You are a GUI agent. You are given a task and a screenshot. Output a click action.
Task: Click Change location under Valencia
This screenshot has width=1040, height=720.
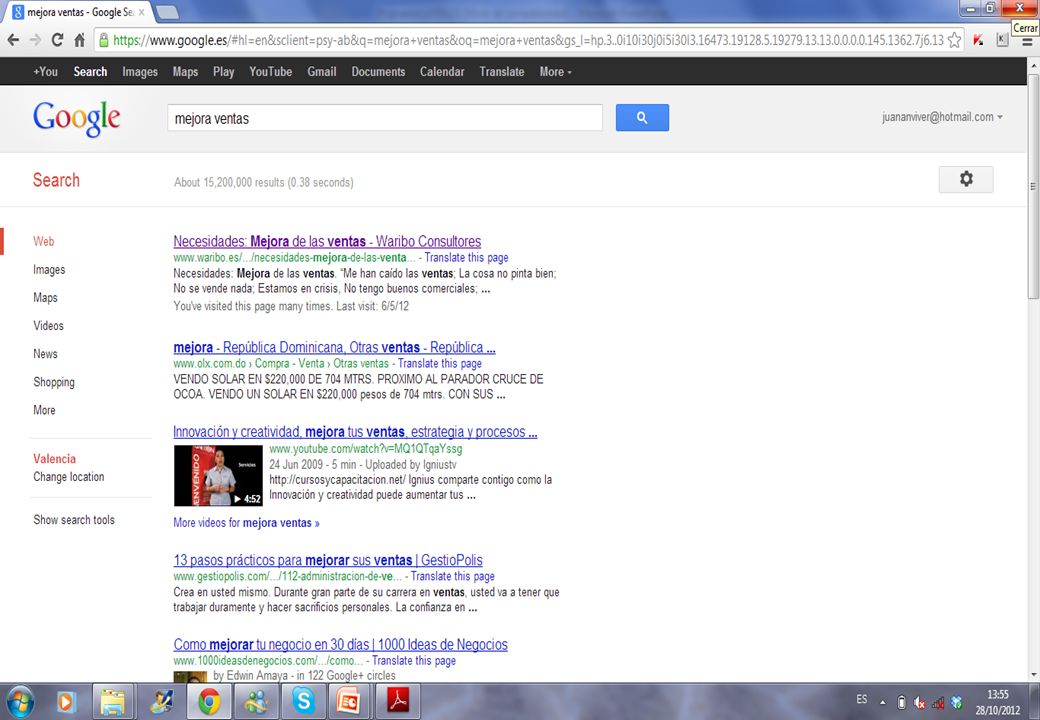point(68,477)
